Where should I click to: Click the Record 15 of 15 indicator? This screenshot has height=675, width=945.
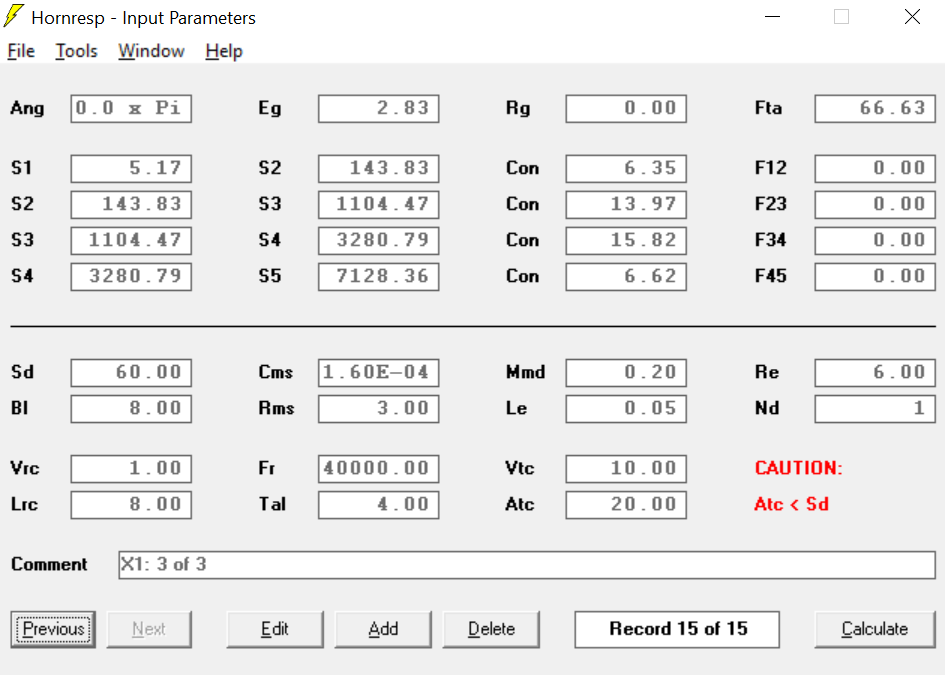(677, 629)
